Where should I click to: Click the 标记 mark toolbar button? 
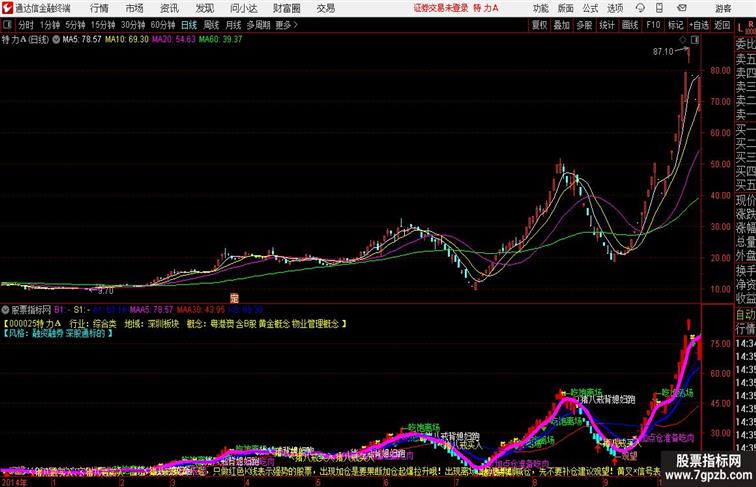coord(675,25)
